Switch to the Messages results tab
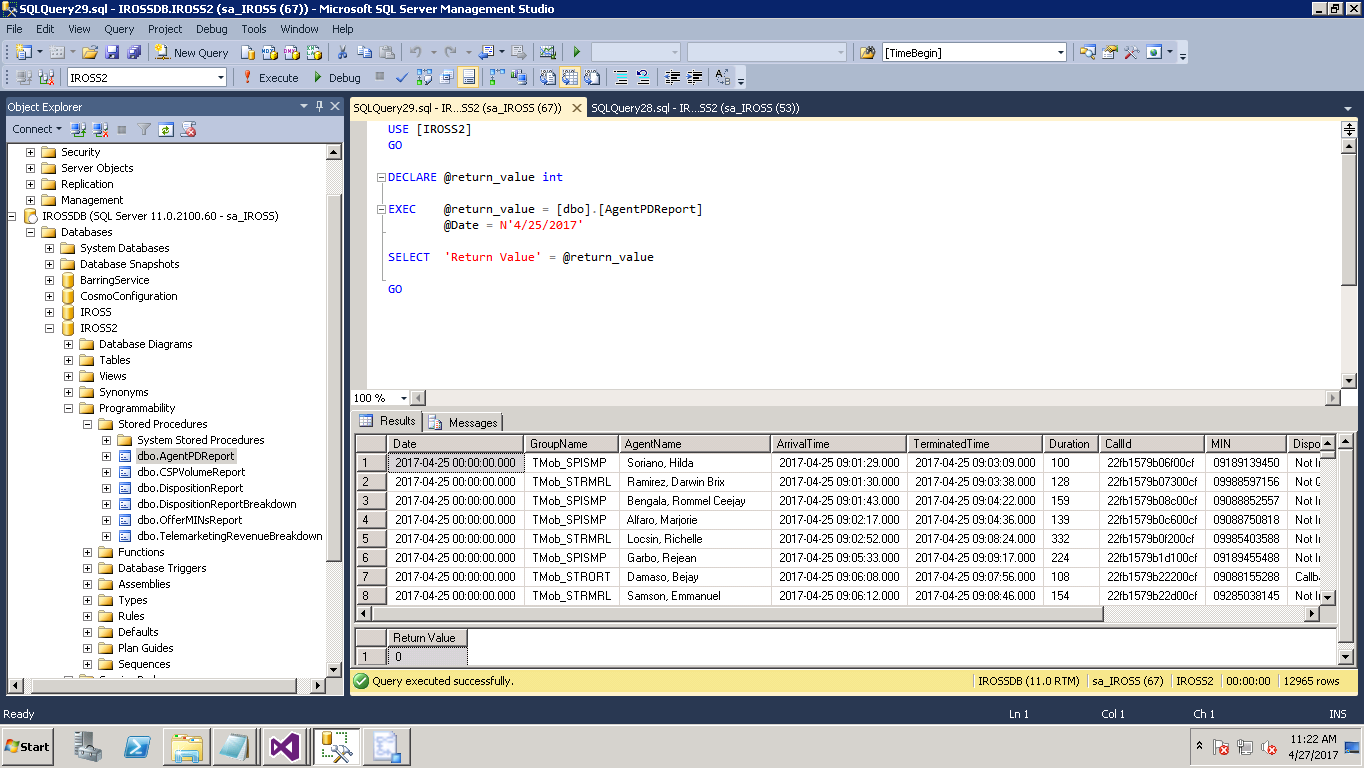1364x768 pixels. pos(462,422)
